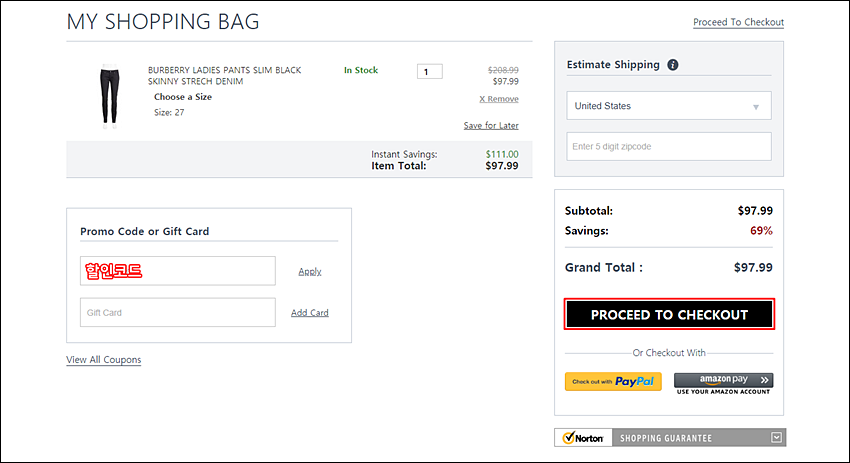The width and height of the screenshot is (850, 463).
Task: Expand the Norton Shopping Guarantee panel
Action: point(776,437)
